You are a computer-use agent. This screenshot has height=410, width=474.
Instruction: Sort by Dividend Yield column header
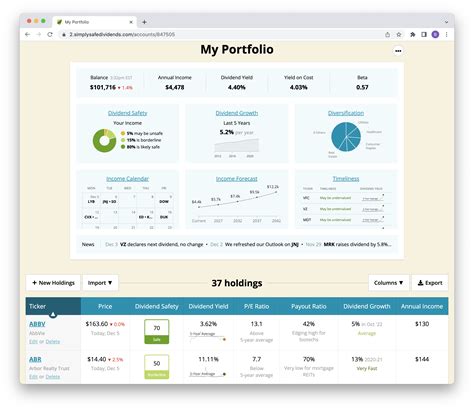(x=208, y=306)
